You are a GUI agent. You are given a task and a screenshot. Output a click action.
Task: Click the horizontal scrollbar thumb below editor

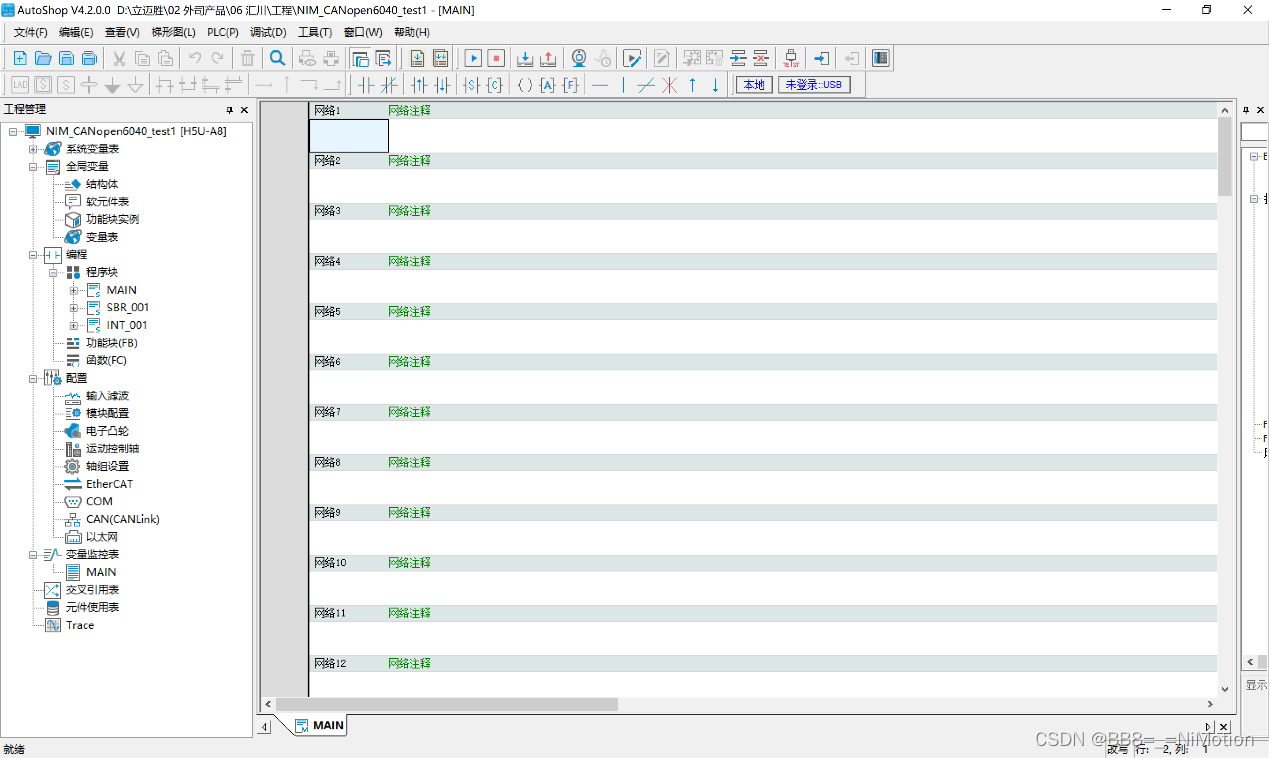(x=447, y=704)
